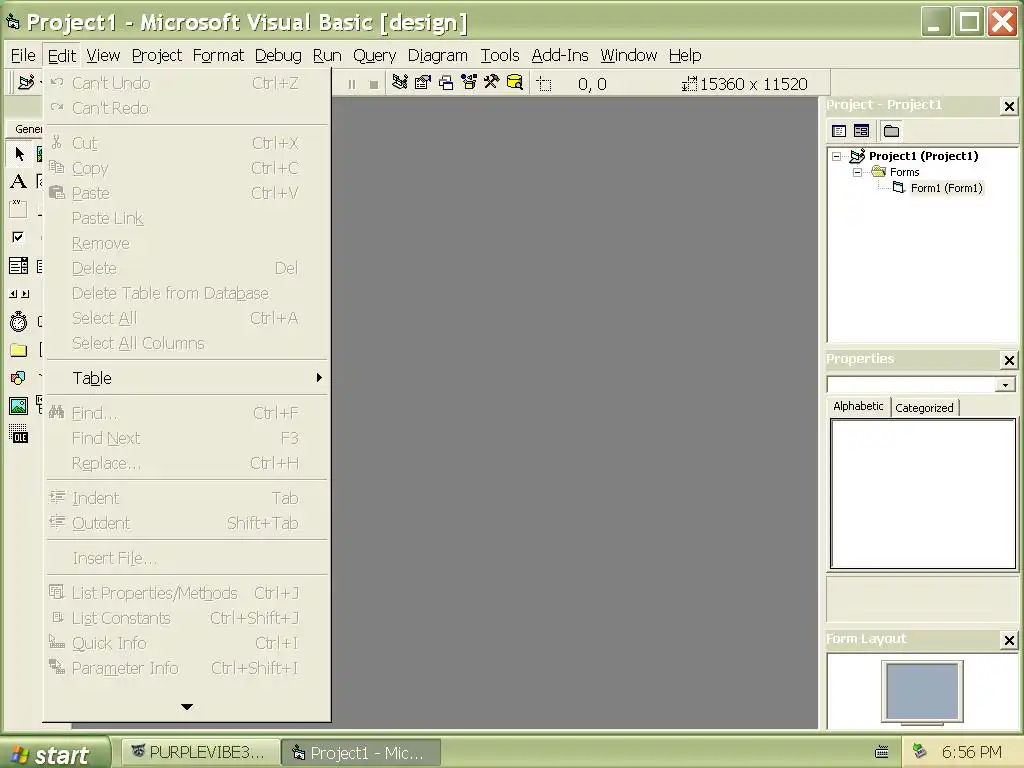1024x768 pixels.
Task: Collapse the Forms folder node
Action: (x=857, y=172)
